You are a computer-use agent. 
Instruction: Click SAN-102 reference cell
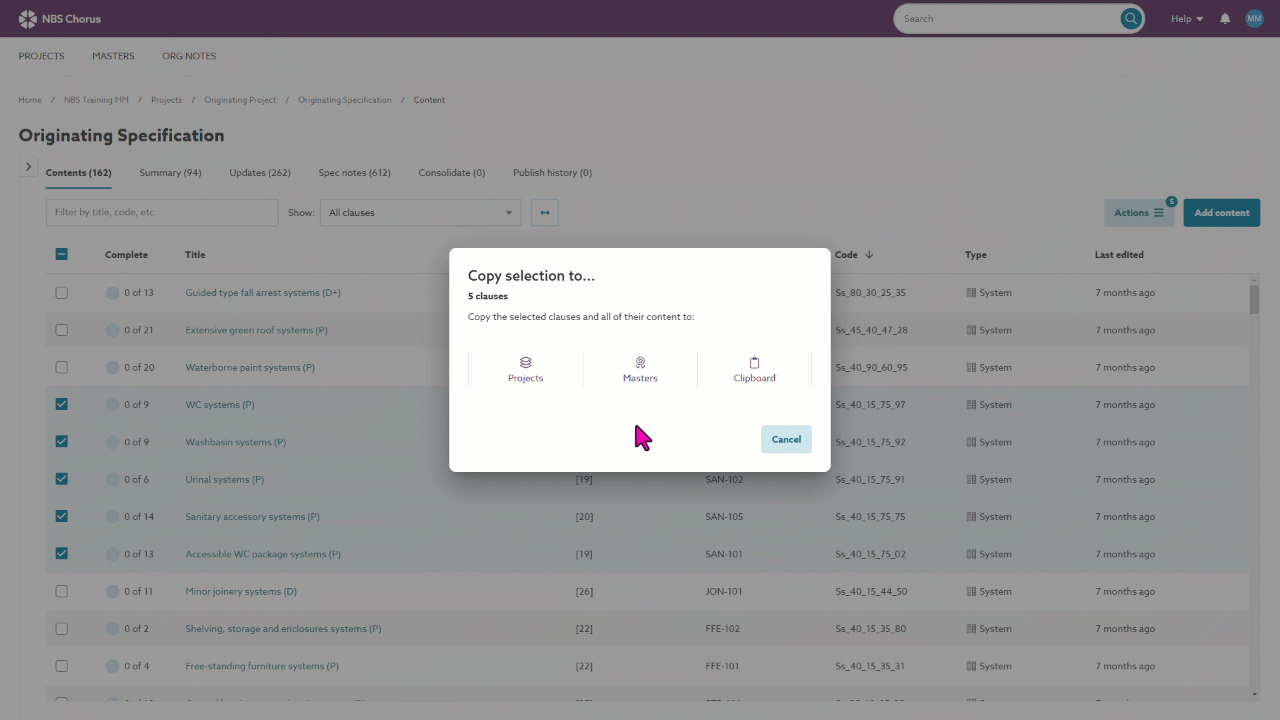(724, 479)
